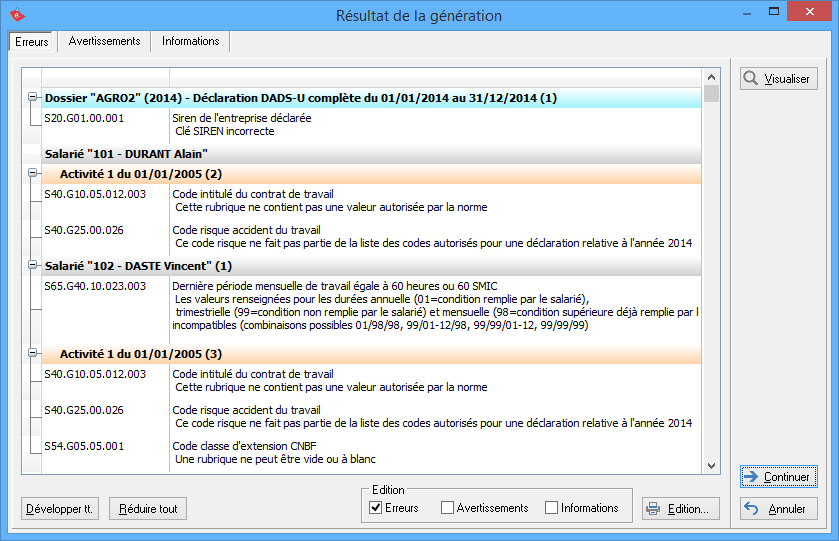Open the Informations tab
Image resolution: width=839 pixels, height=541 pixels.
(190, 41)
